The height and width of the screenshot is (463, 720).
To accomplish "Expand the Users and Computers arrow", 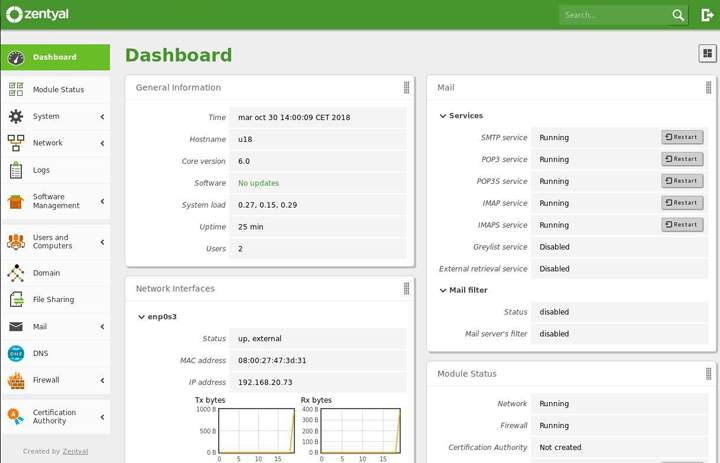I will tap(102, 242).
